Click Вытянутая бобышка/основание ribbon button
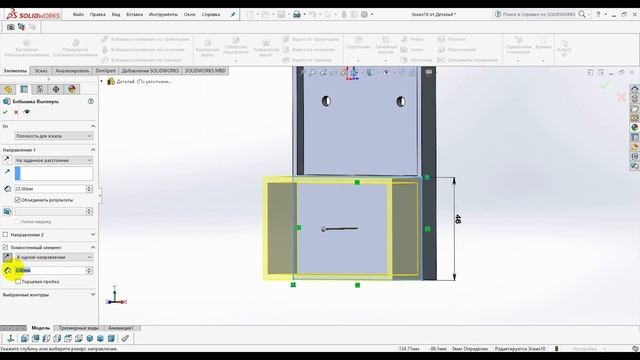This screenshot has height=360, width=640. pos(27,48)
